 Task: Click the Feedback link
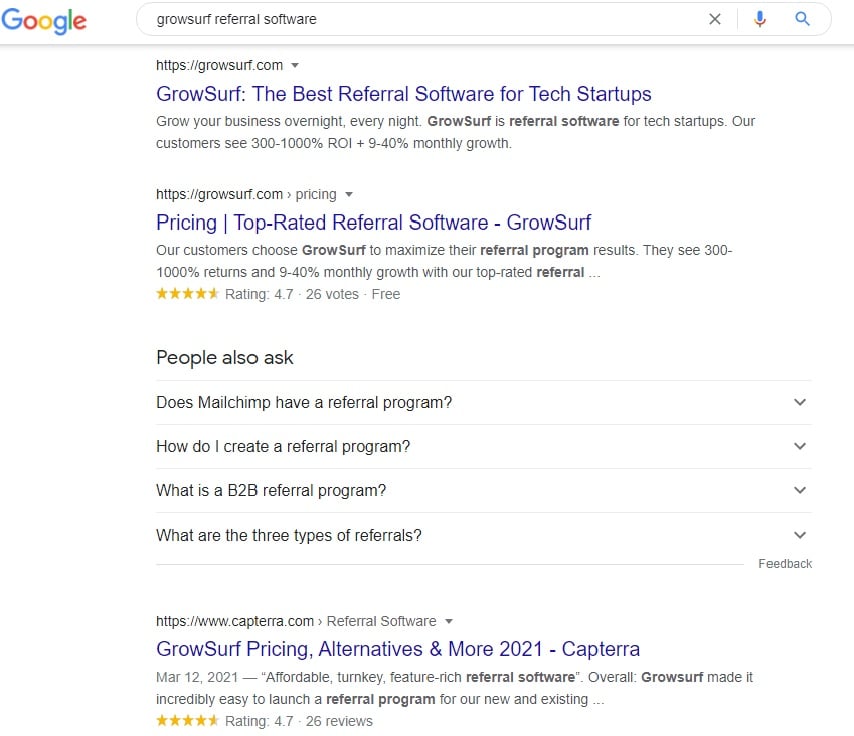[785, 563]
